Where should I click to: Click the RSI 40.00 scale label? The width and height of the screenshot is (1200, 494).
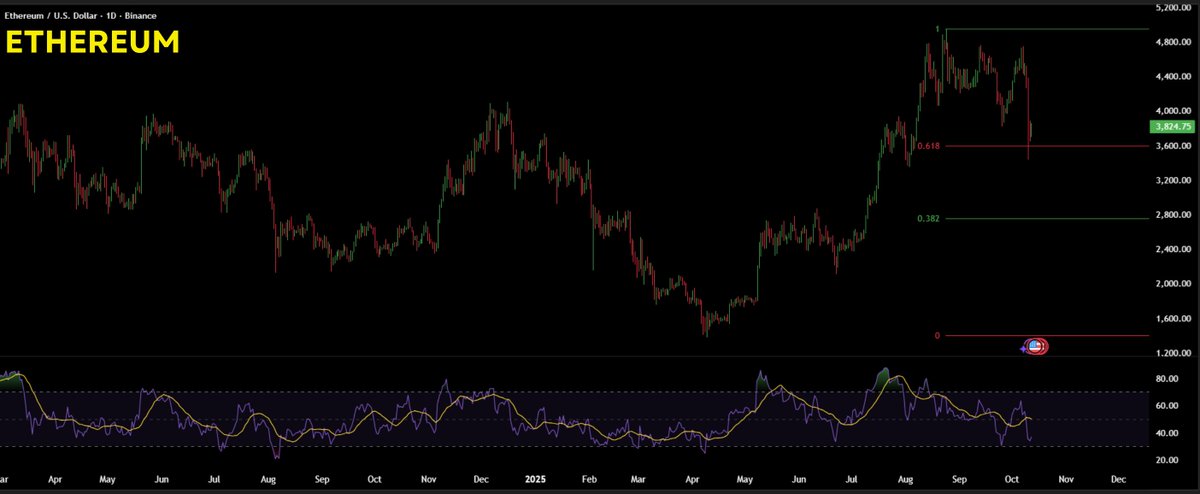(x=1166, y=433)
